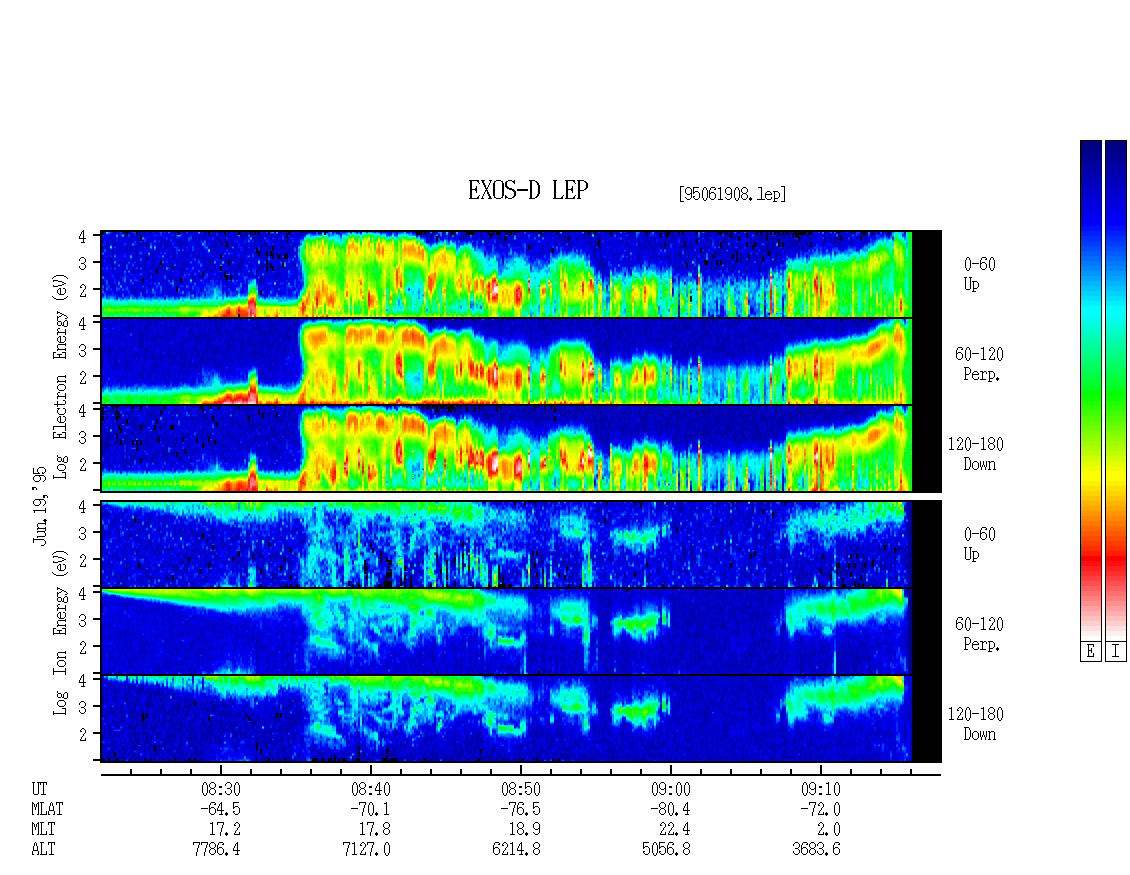1130x875 pixels.
Task: Click the UT row label
Action: [39, 789]
